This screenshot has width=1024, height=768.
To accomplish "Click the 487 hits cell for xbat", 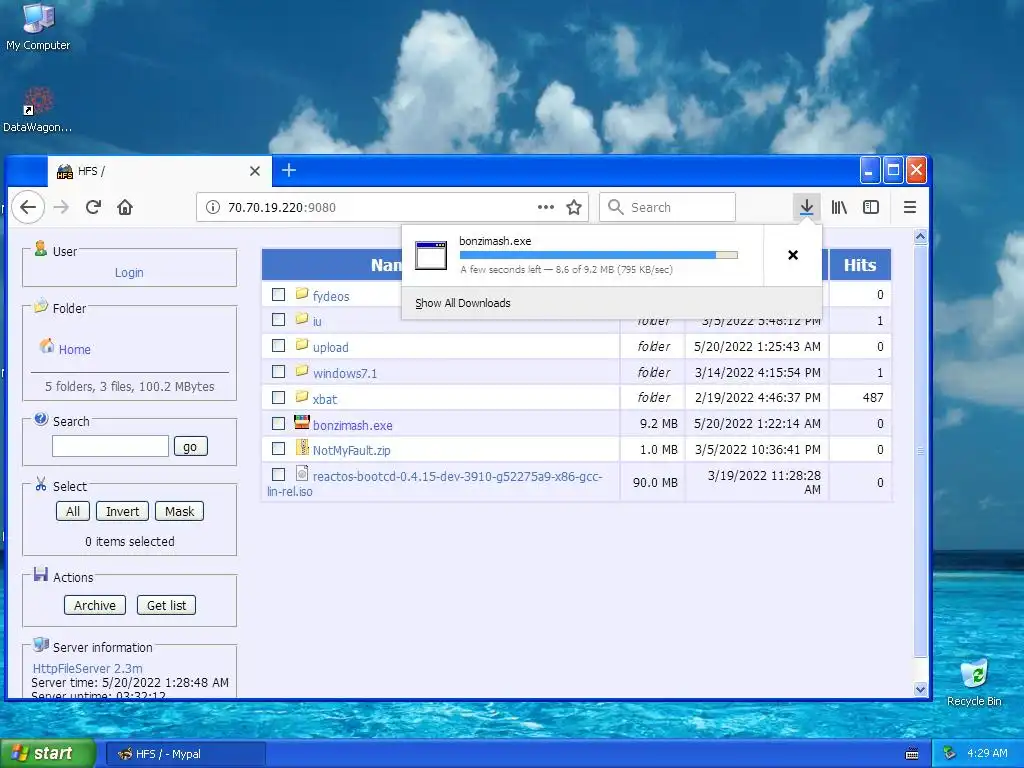I will (860, 398).
